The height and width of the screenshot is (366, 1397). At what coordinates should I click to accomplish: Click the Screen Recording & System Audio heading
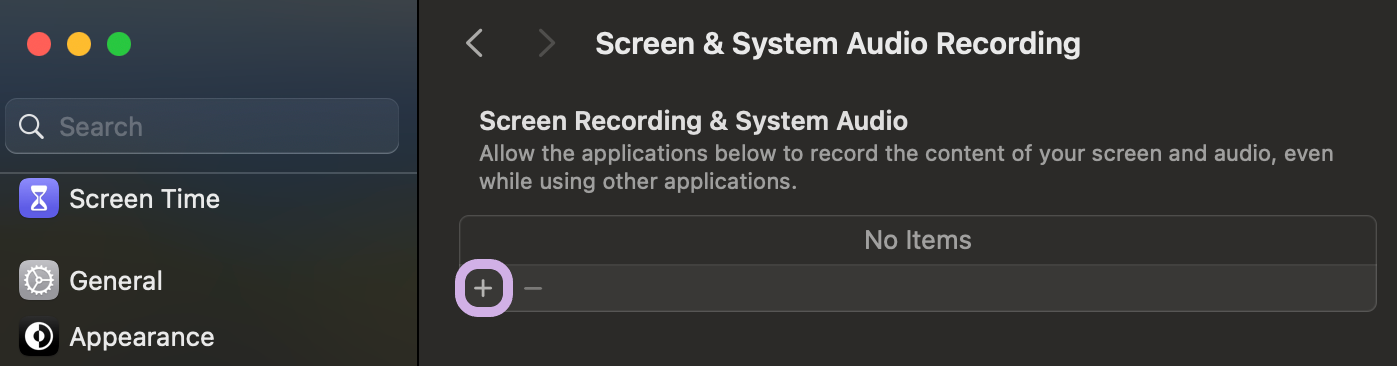(694, 122)
